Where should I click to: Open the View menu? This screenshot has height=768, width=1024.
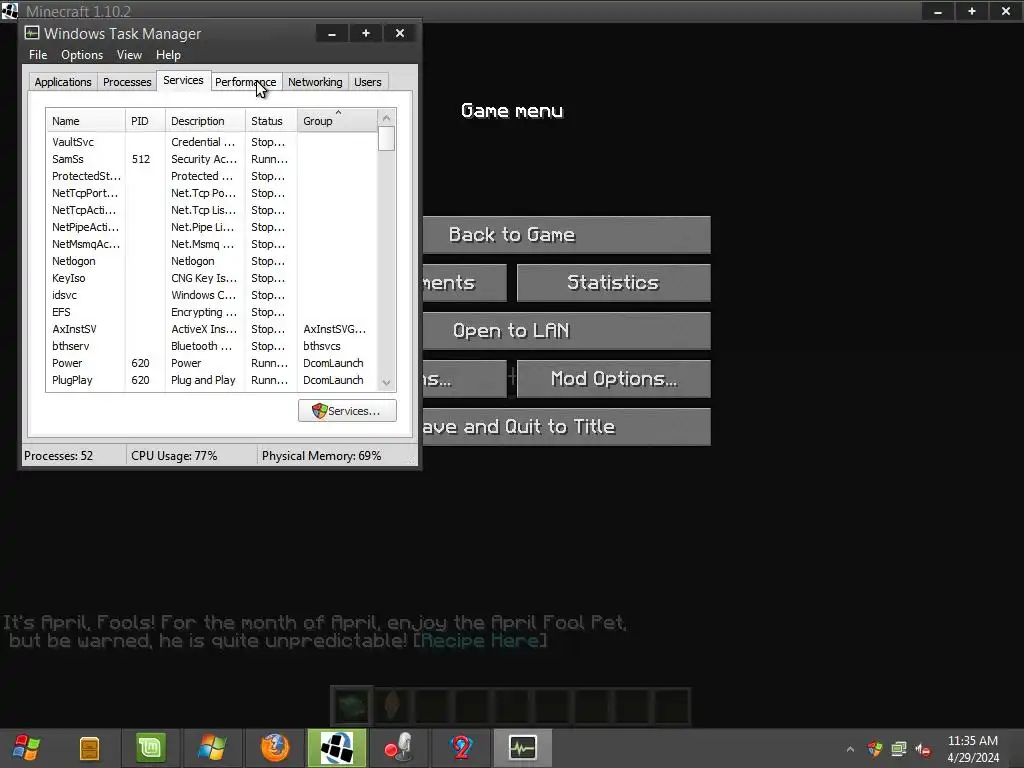click(129, 55)
